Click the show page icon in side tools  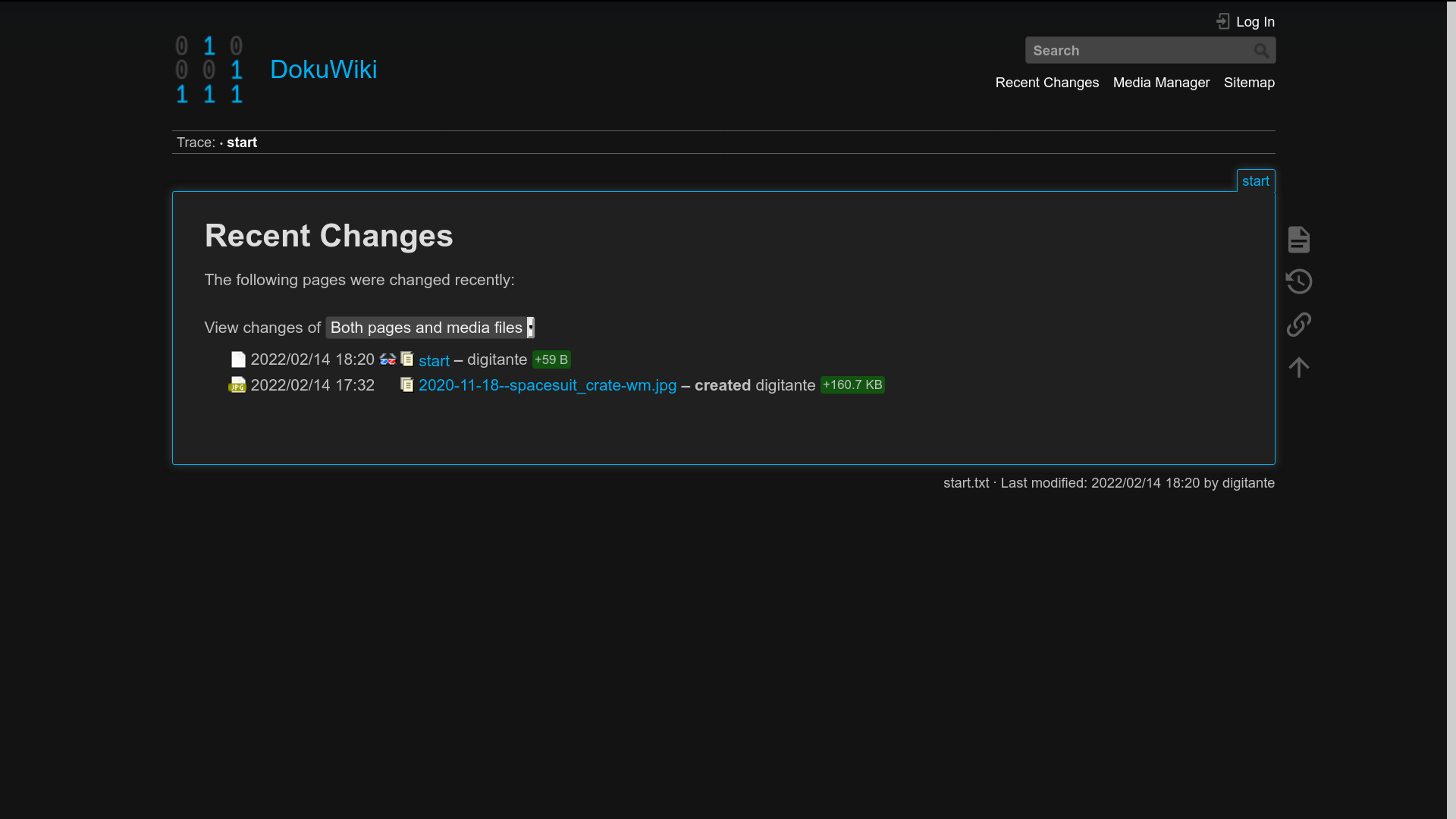pos(1298,240)
